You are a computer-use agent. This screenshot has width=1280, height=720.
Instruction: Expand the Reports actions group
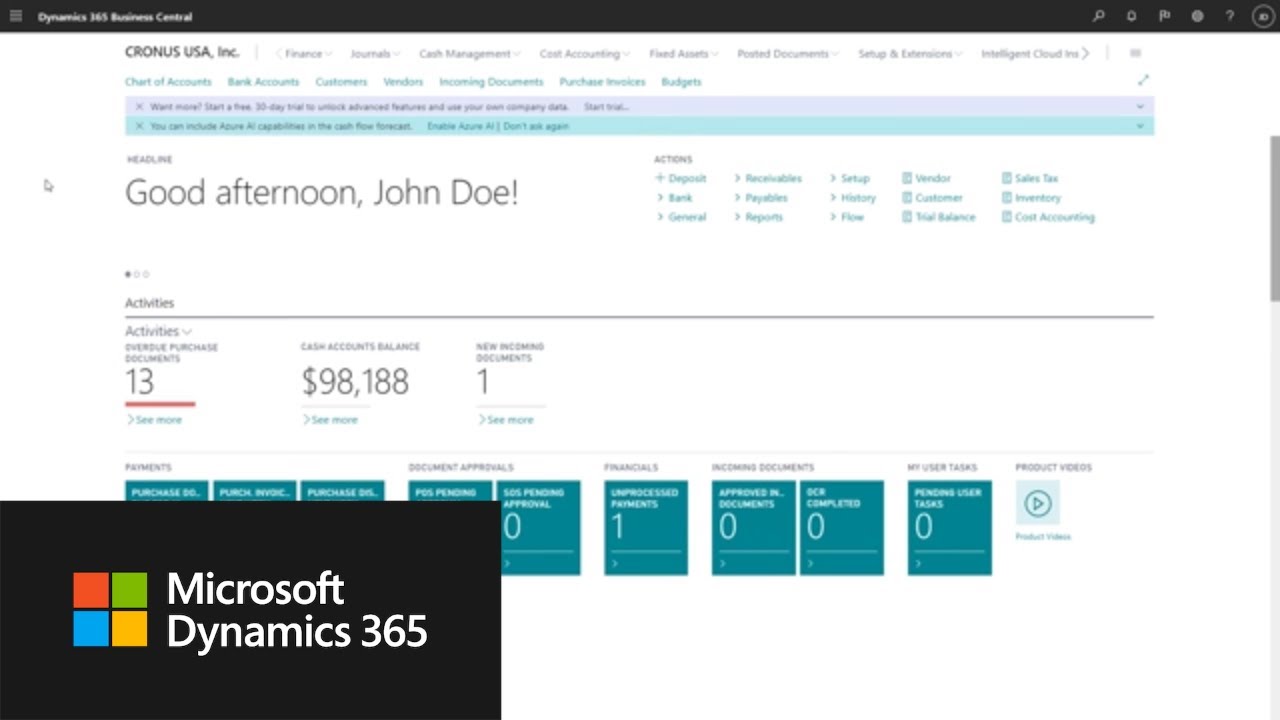pos(759,217)
